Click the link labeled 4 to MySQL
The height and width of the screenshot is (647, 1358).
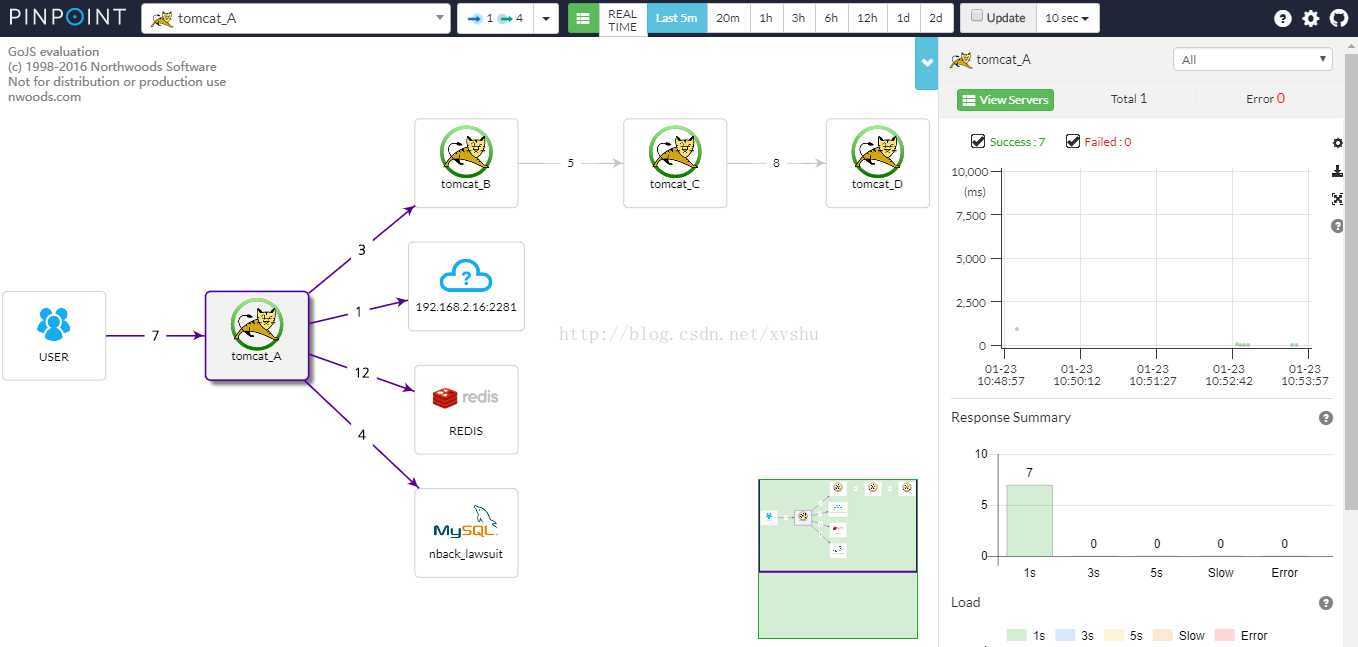coord(362,435)
